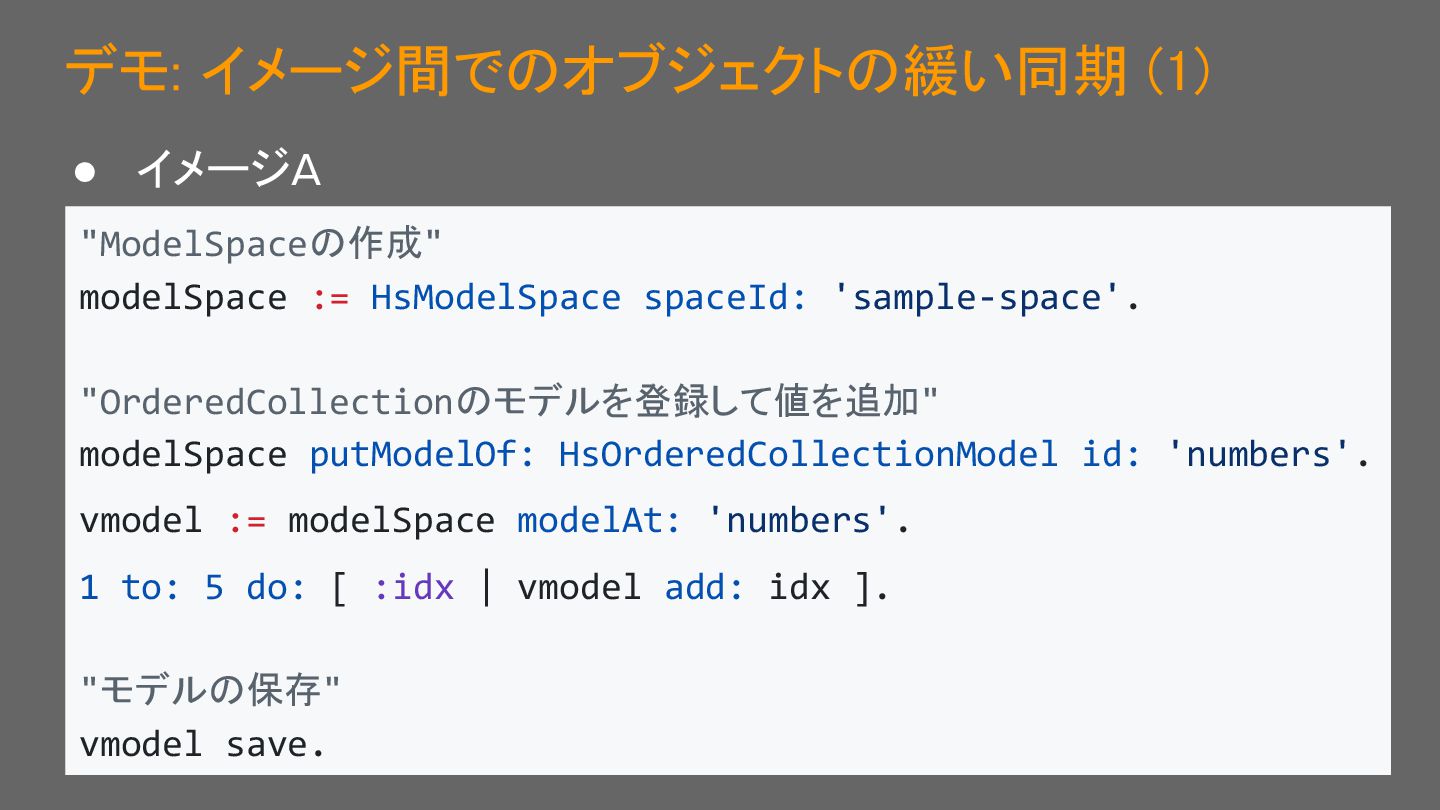Click the comment "ModelSpaceの作成"
Viewport: 1440px width, 810px height.
click(x=260, y=244)
